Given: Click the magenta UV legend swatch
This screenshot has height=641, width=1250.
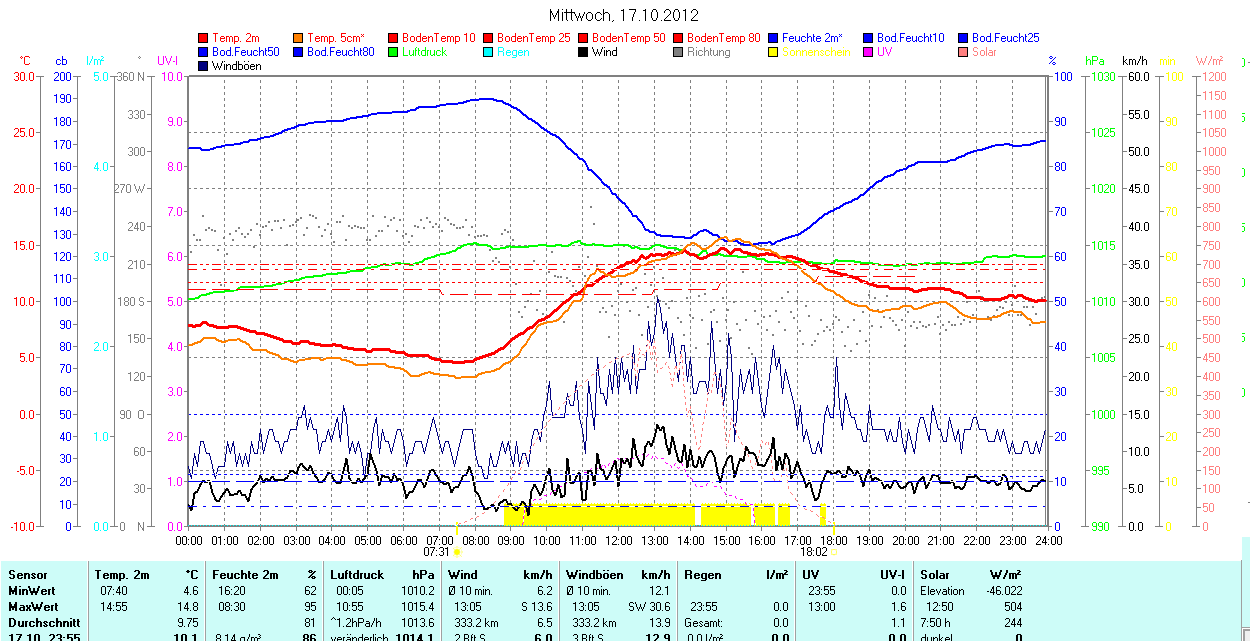Looking at the screenshot, I should [x=869, y=52].
